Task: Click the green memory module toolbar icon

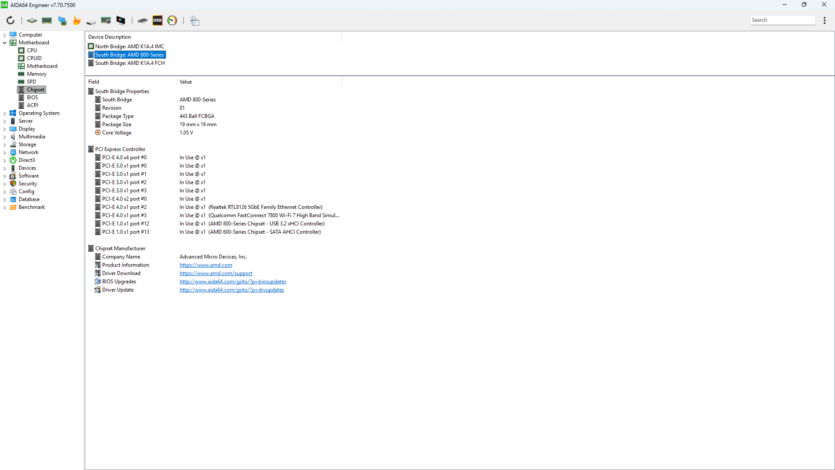Action: click(x=47, y=20)
